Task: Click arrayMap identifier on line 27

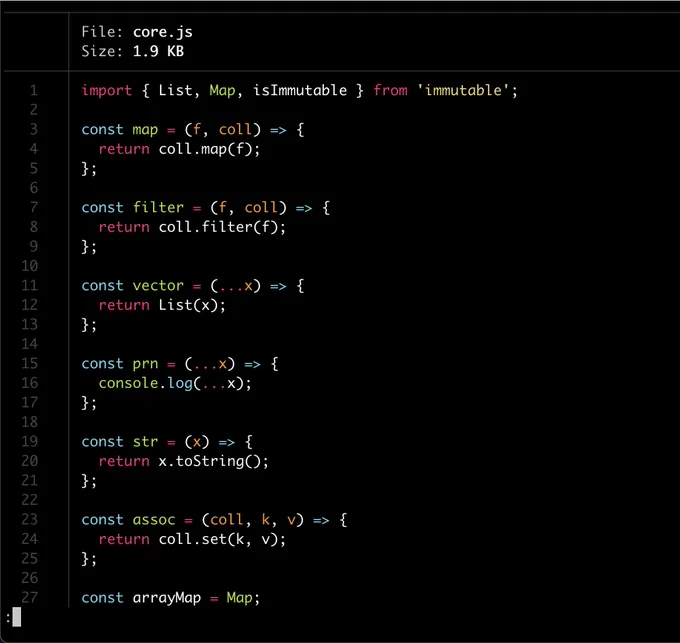Action: [x=167, y=598]
